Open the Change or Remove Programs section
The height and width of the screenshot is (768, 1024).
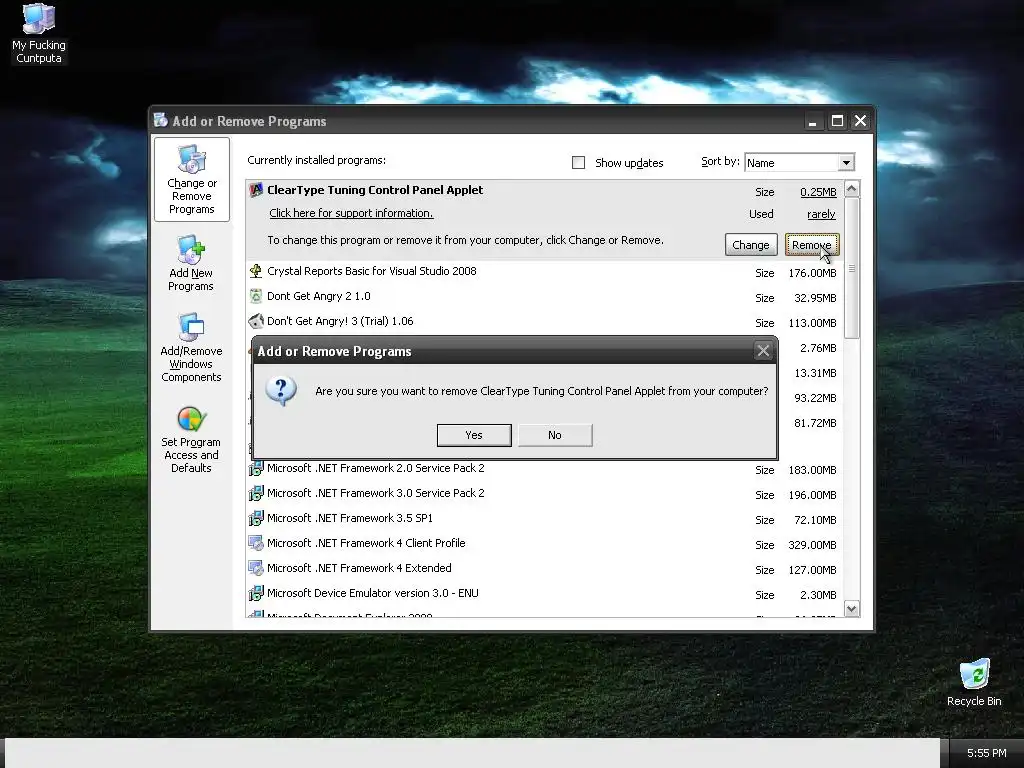tap(191, 179)
